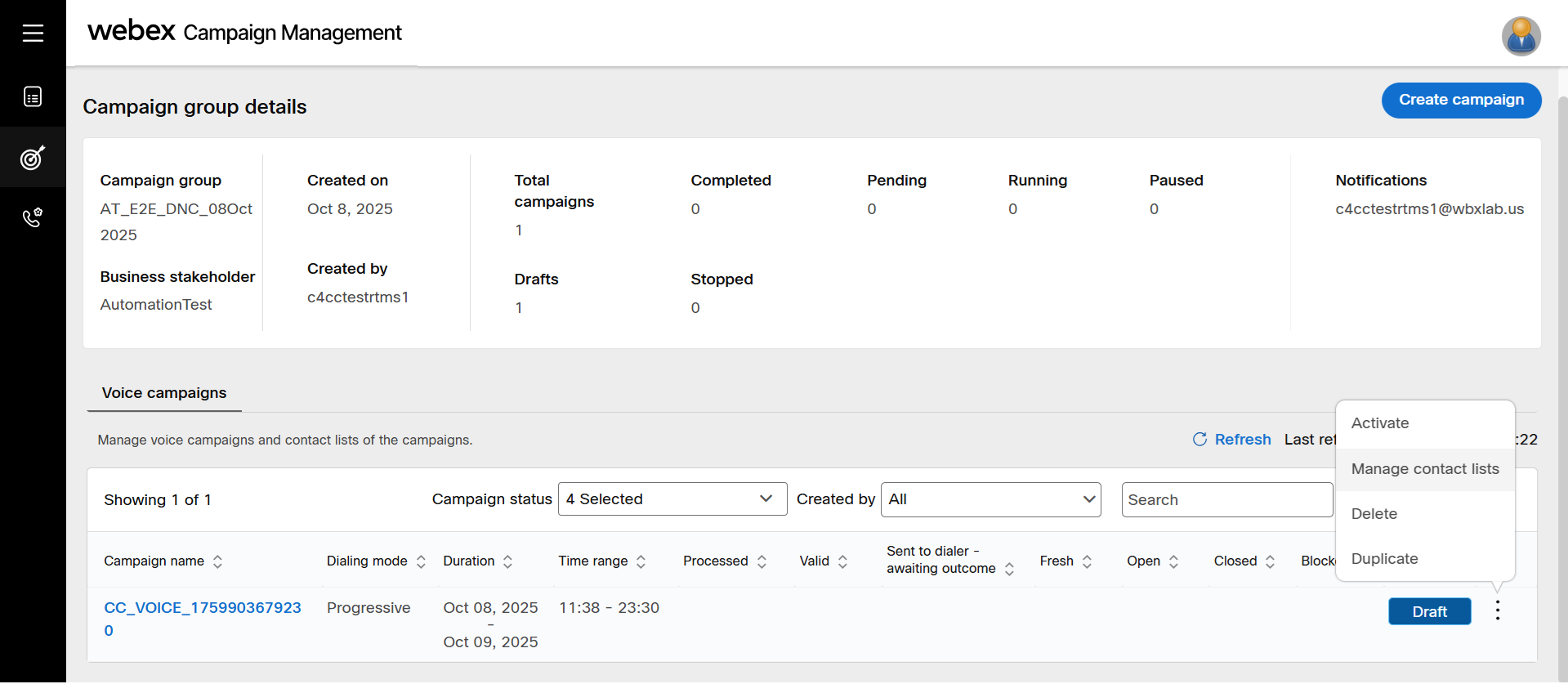Sort by Open column
The width and height of the screenshot is (1568, 693).
pos(1173,561)
